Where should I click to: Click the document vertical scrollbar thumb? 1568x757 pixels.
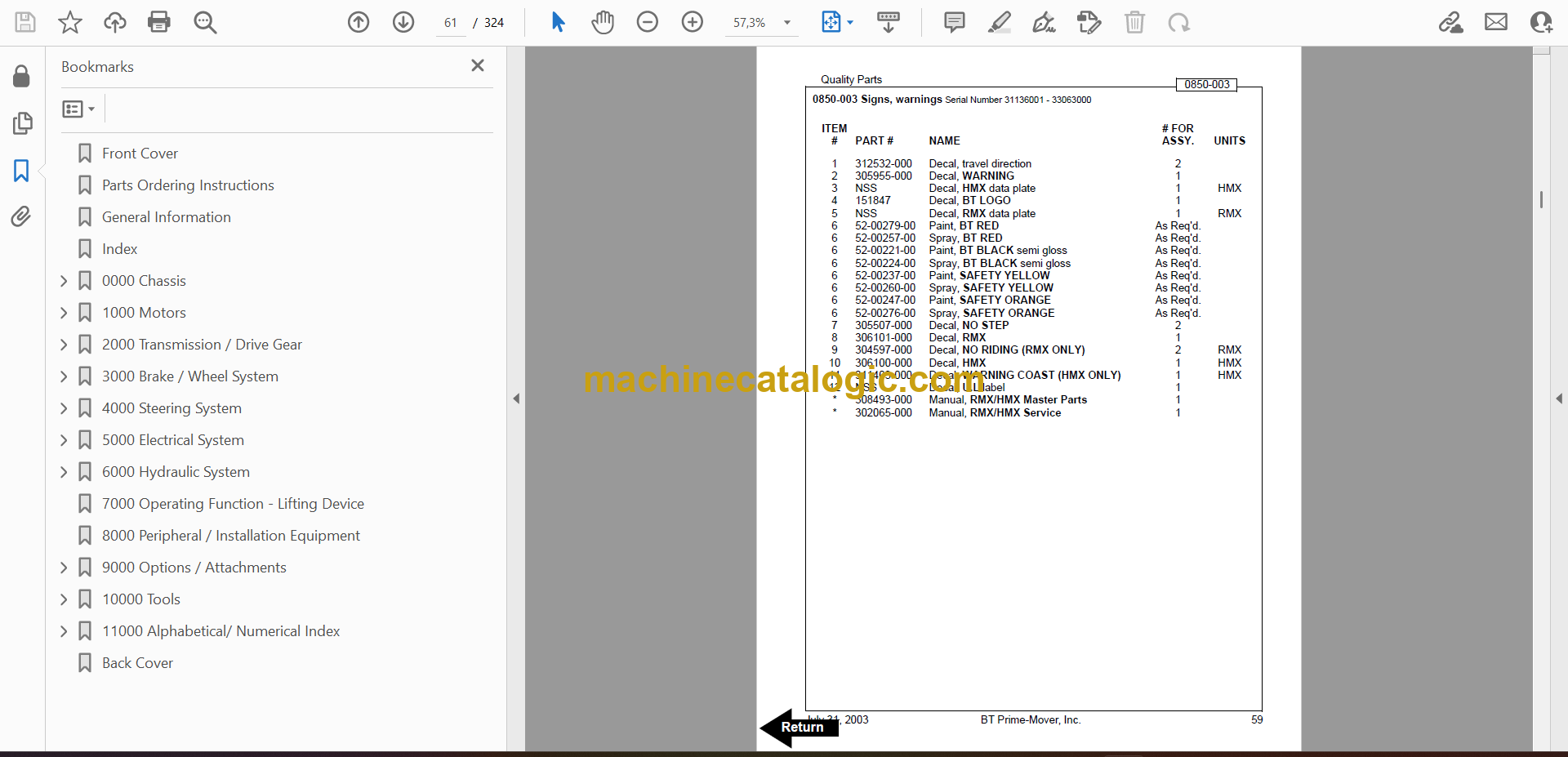[1541, 199]
